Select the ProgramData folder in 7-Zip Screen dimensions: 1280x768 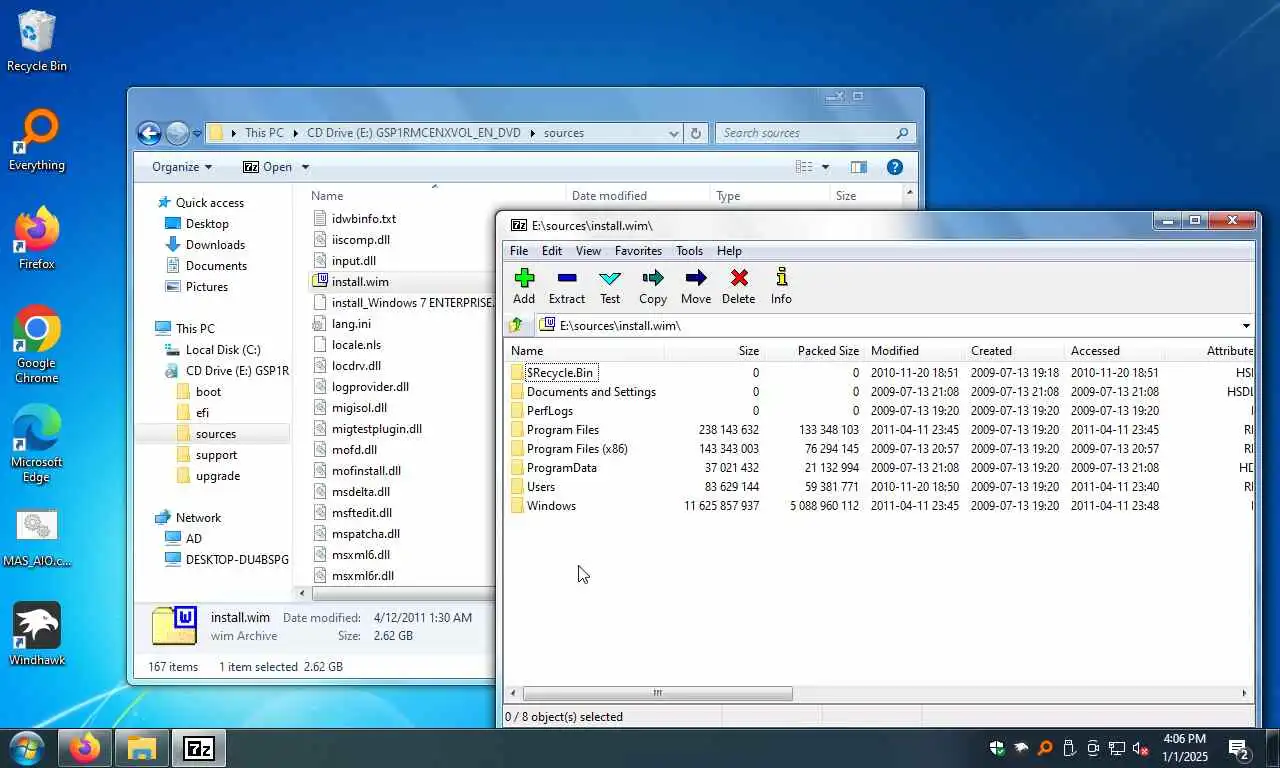click(x=561, y=468)
